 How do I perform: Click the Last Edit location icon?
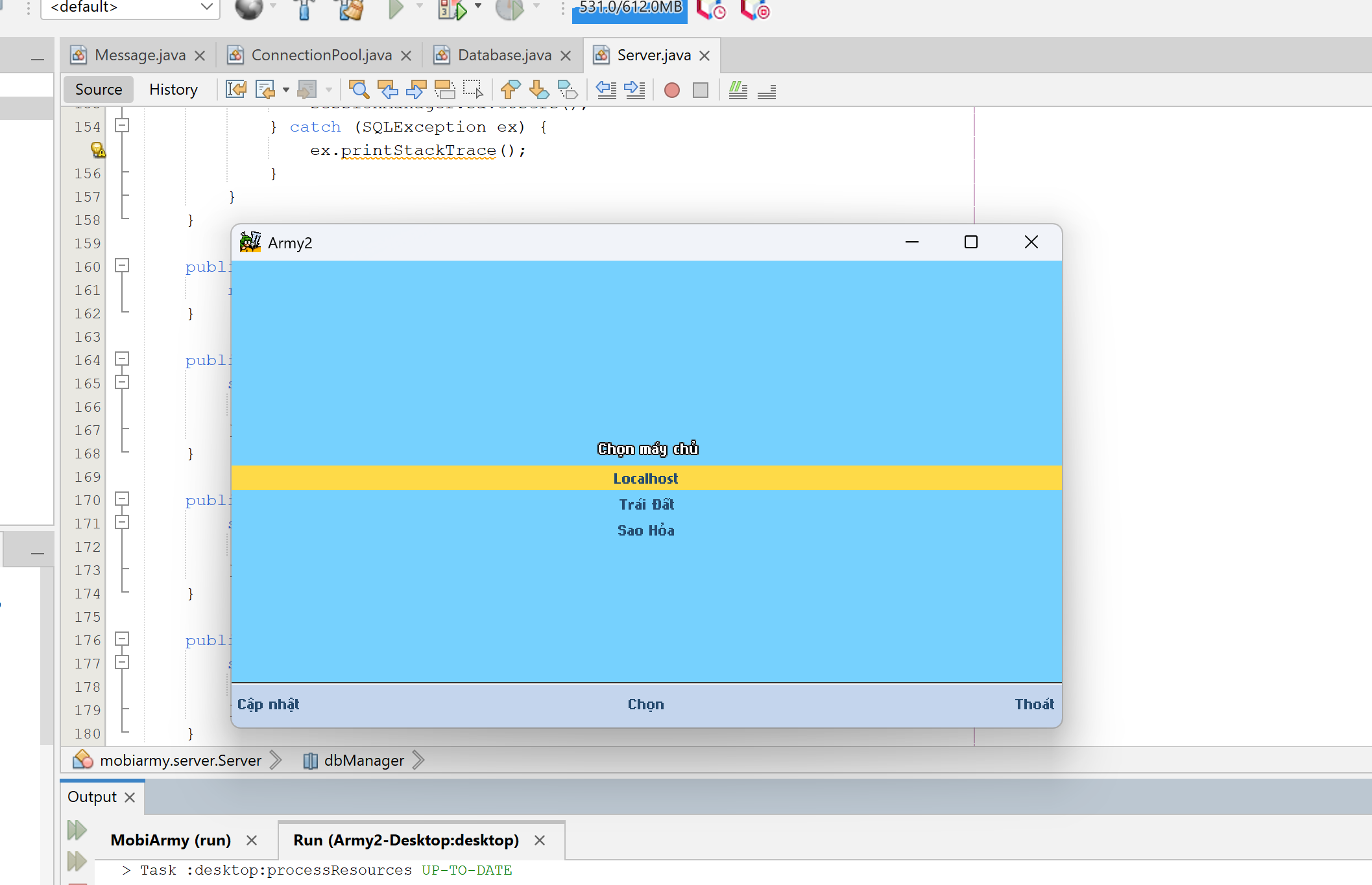(x=236, y=89)
